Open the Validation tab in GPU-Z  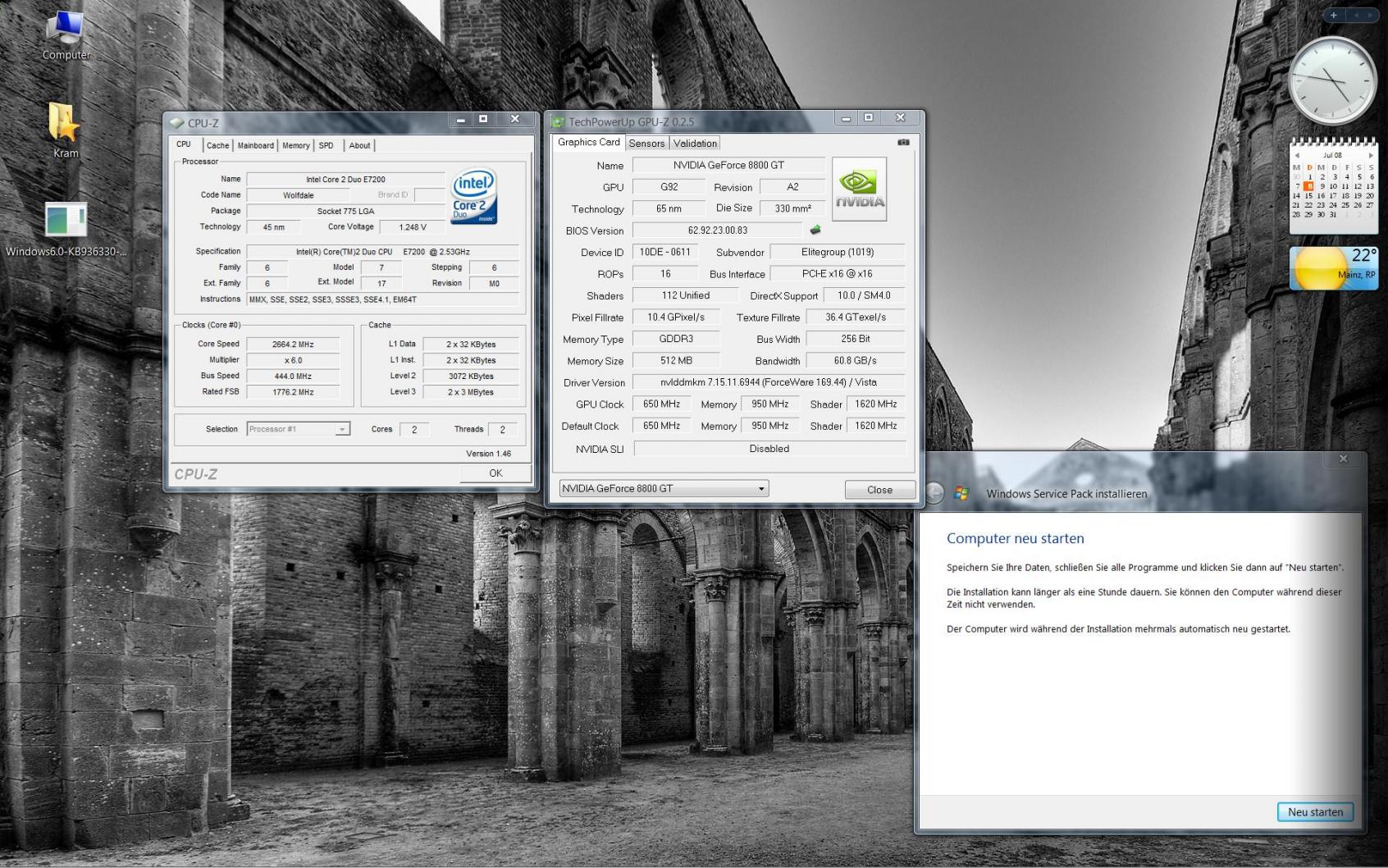pos(695,144)
